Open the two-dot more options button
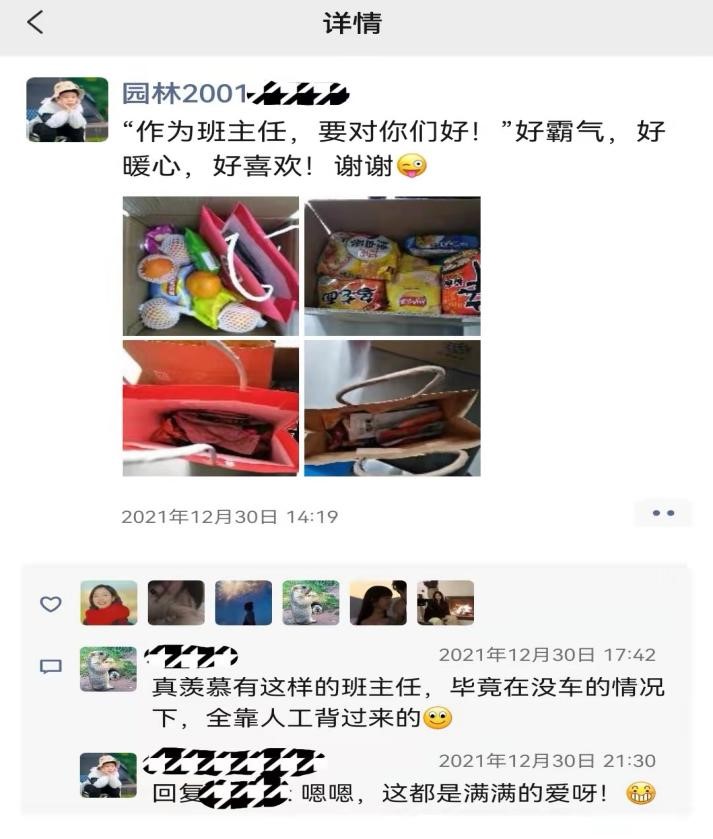This screenshot has width=713, height=839. (x=663, y=513)
